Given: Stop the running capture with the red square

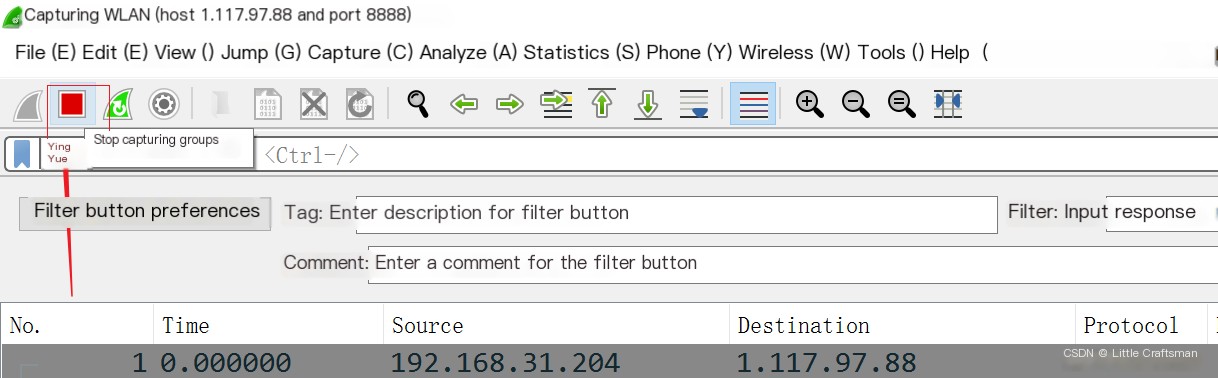Looking at the screenshot, I should pos(72,103).
